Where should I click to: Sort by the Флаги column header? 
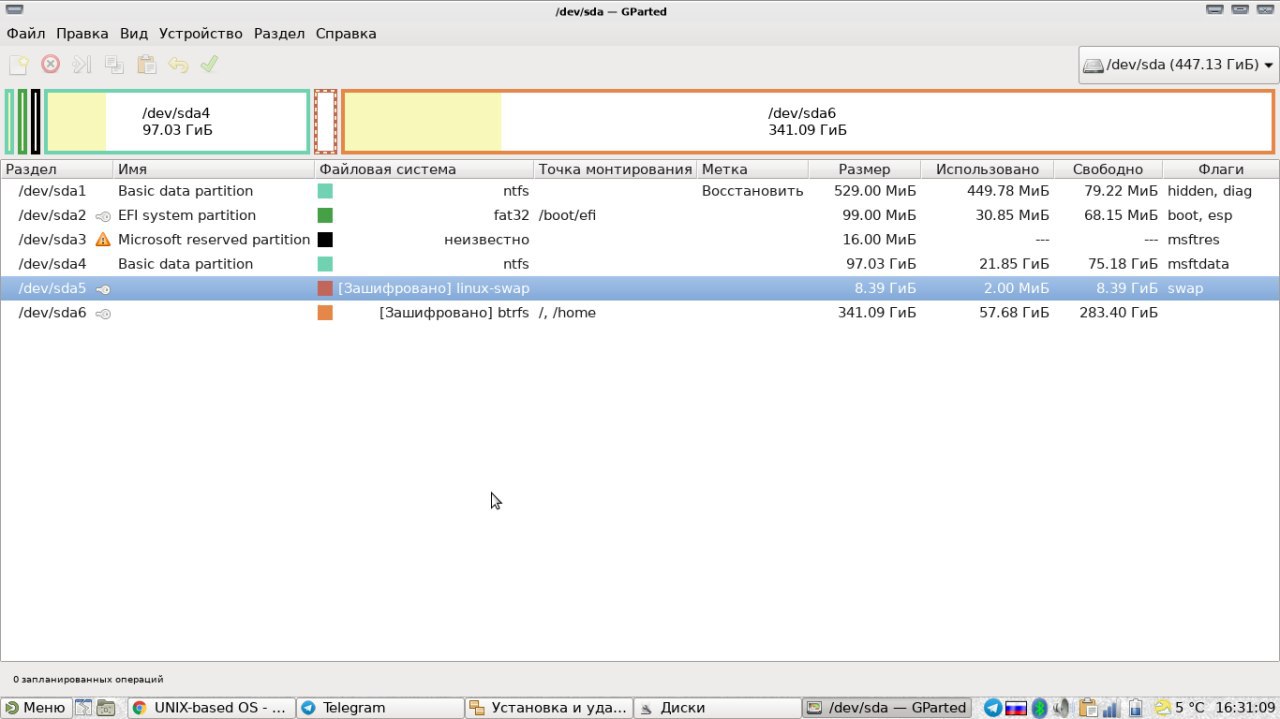click(1221, 170)
